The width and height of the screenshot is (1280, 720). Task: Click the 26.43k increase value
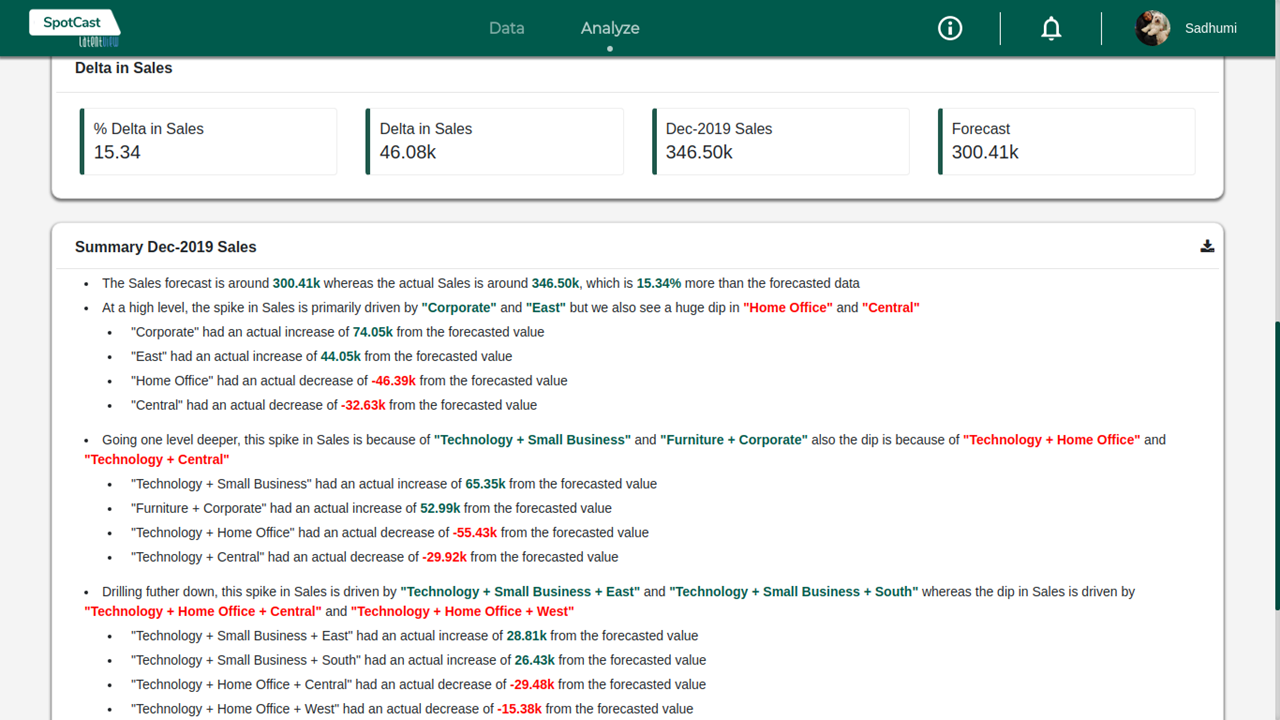pyautogui.click(x=535, y=660)
